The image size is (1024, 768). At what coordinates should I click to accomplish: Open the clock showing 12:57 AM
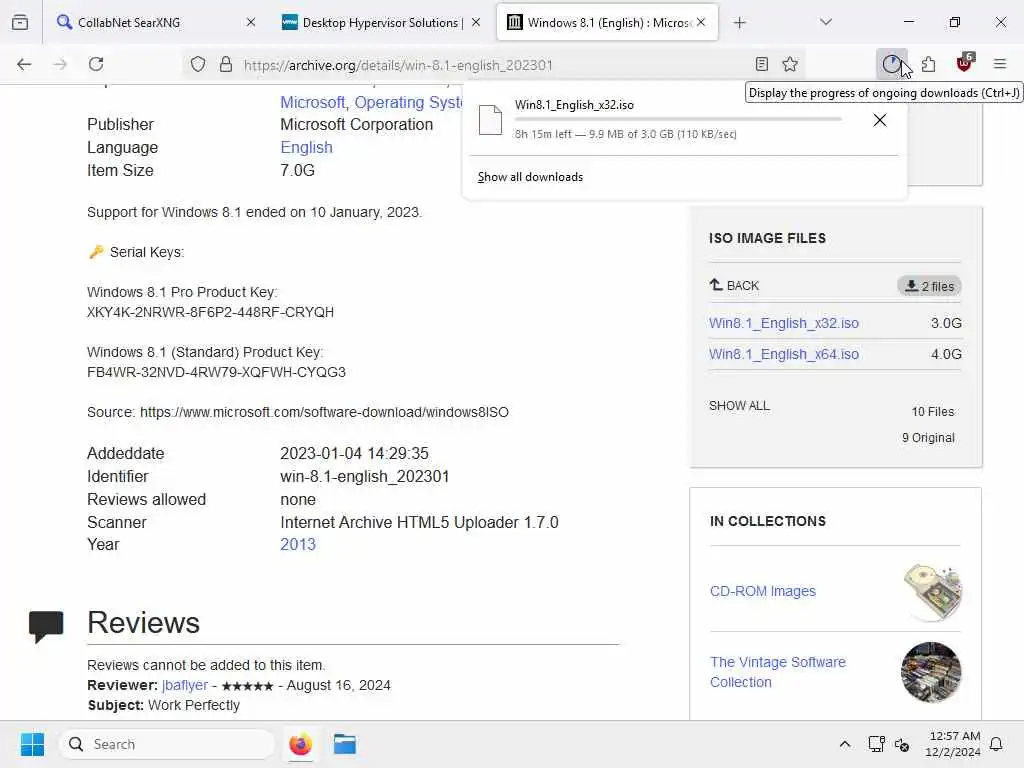[x=953, y=744]
